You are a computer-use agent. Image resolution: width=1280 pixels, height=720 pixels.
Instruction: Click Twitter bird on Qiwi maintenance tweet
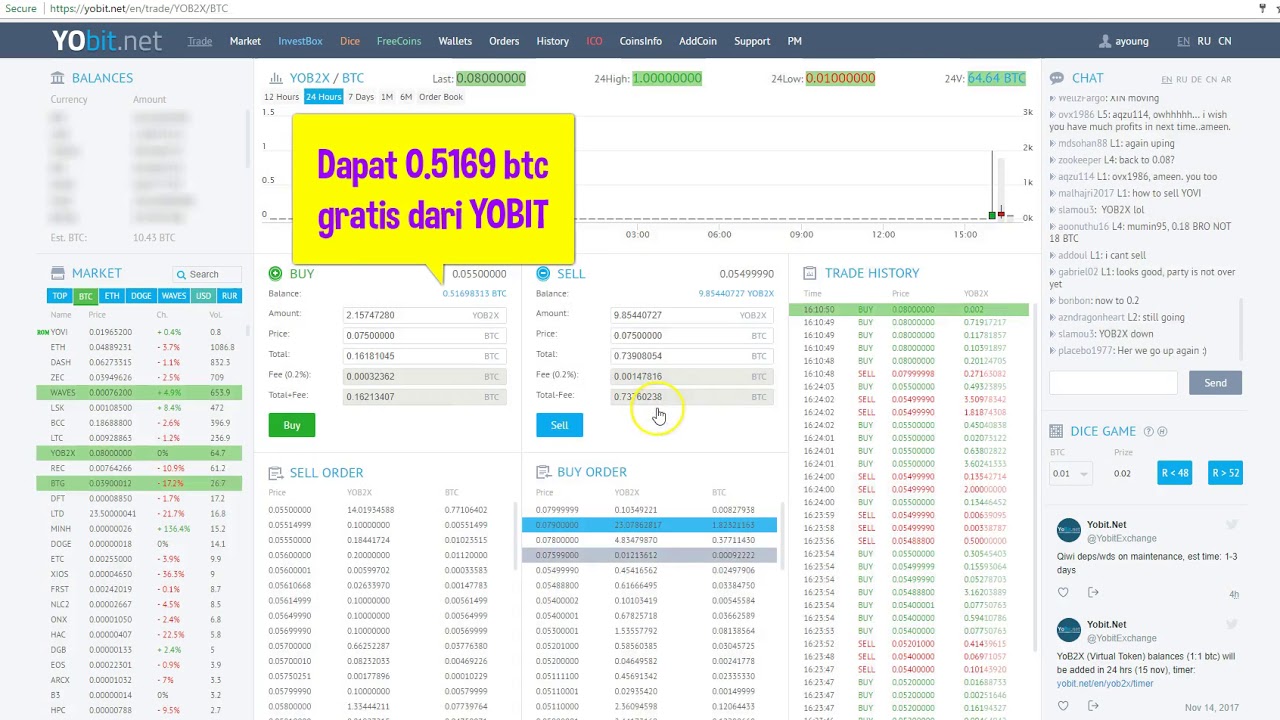coord(1232,524)
